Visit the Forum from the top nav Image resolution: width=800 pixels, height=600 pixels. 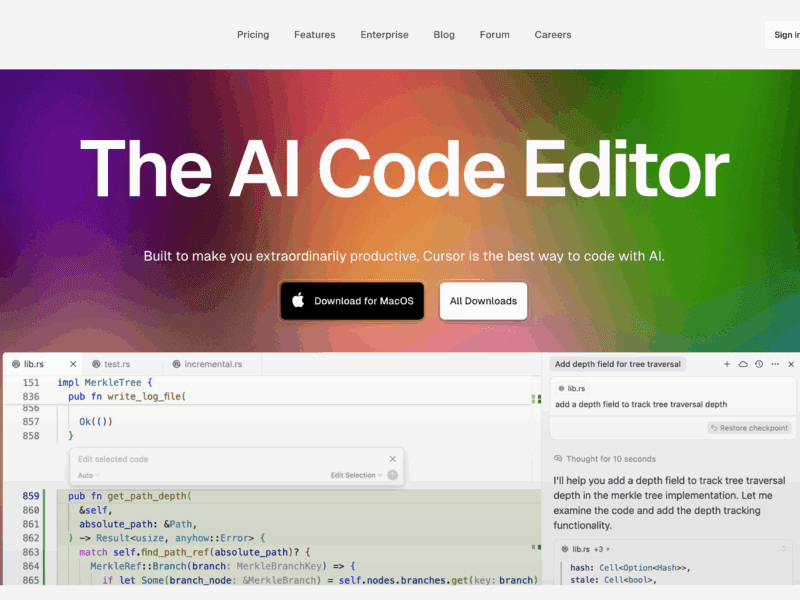pyautogui.click(x=494, y=35)
